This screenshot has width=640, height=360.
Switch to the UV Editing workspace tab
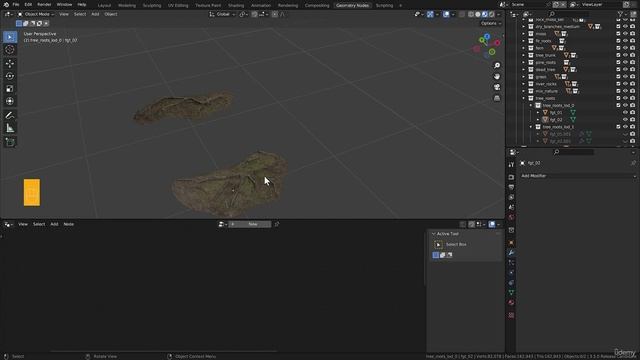click(x=178, y=5)
